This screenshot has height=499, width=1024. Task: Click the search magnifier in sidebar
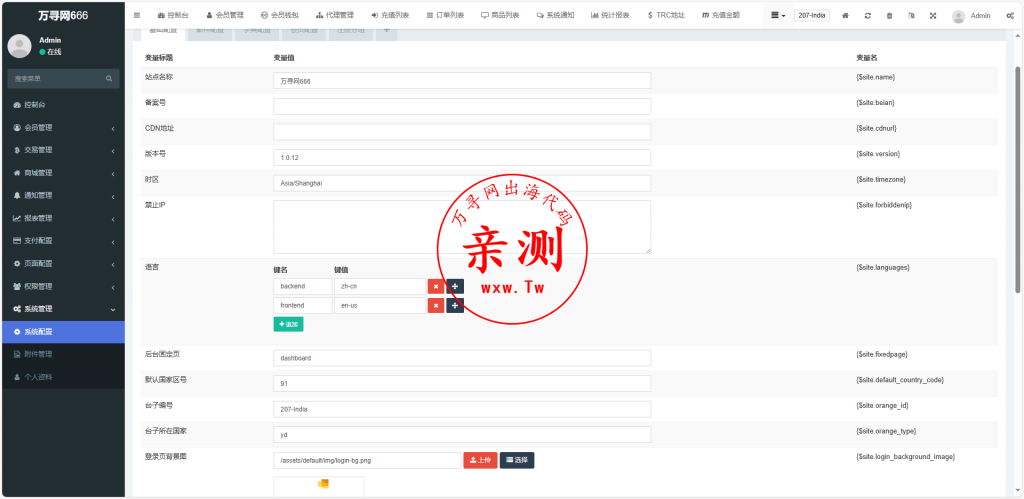pos(109,78)
